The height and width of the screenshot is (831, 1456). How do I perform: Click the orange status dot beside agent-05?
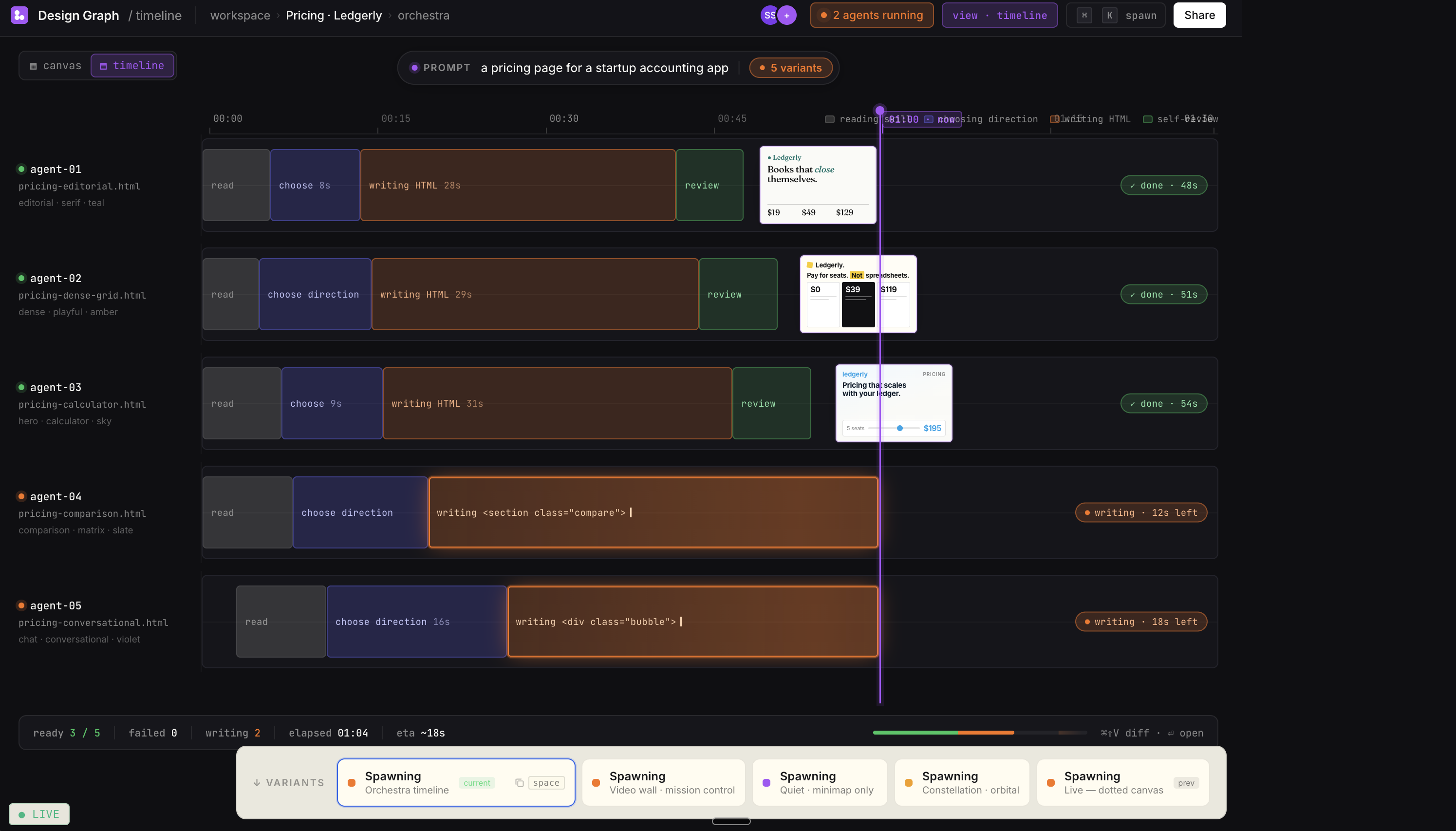pyautogui.click(x=21, y=605)
